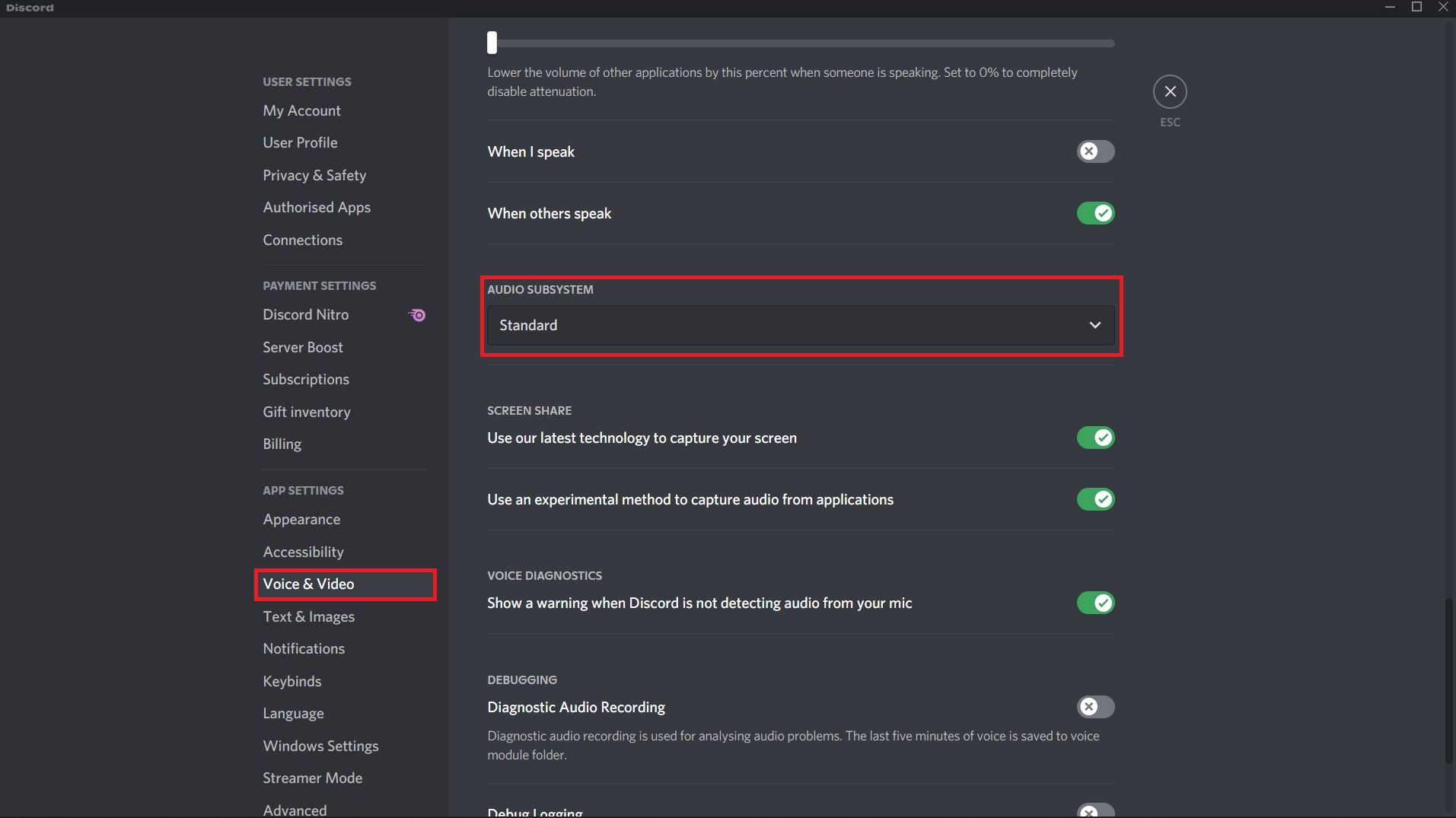
Task: Select the Keybinds section
Action: (292, 681)
